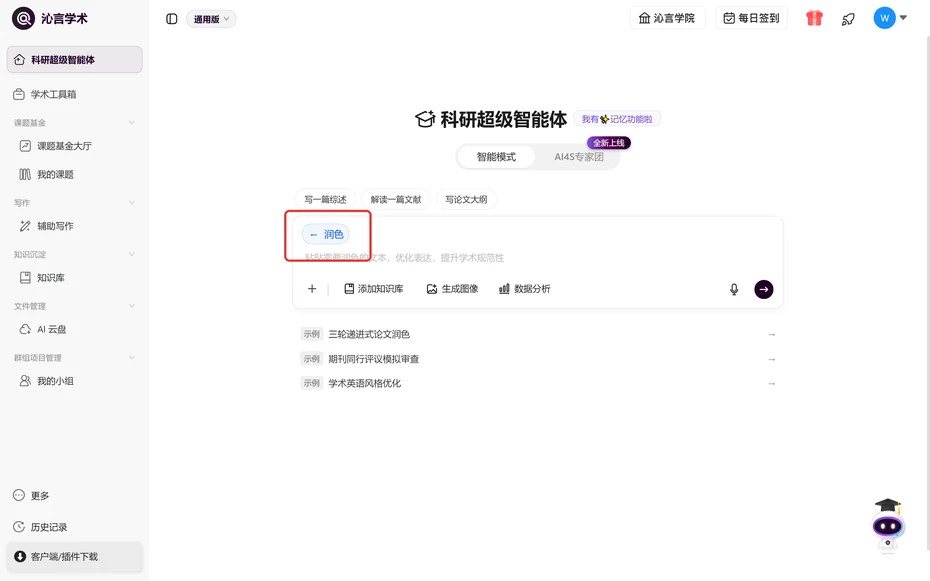Screen dimensions: 930x581
Task: Open 沁言学院 academy button
Action: point(667,18)
